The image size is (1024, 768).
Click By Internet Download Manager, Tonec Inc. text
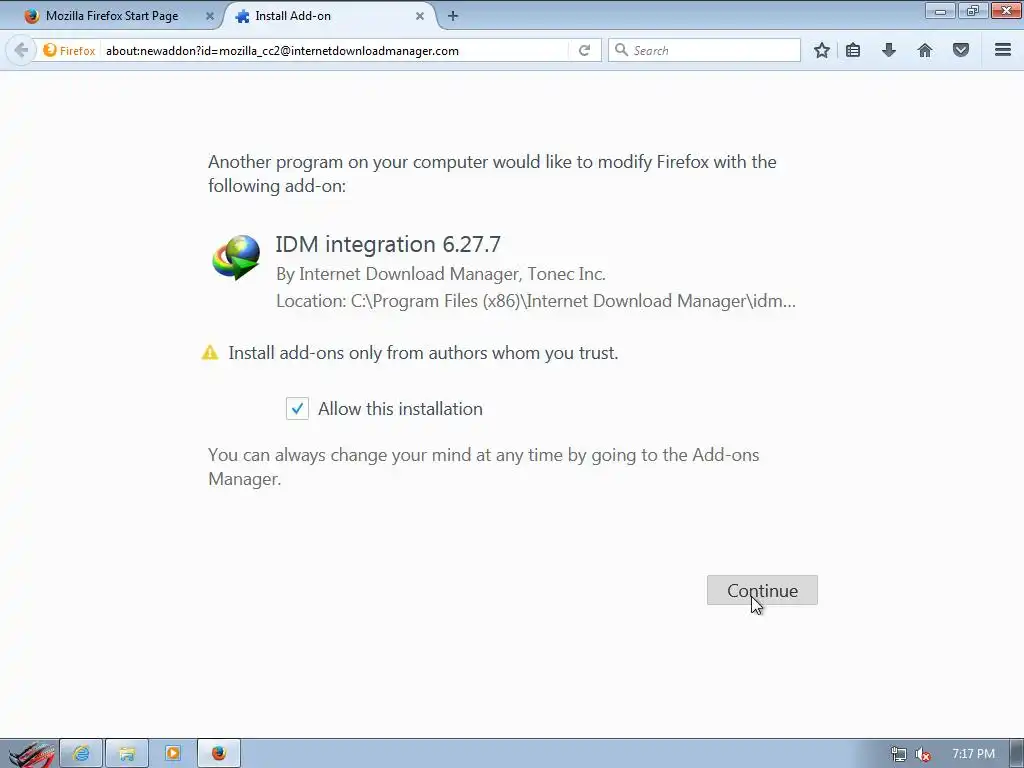click(x=441, y=274)
